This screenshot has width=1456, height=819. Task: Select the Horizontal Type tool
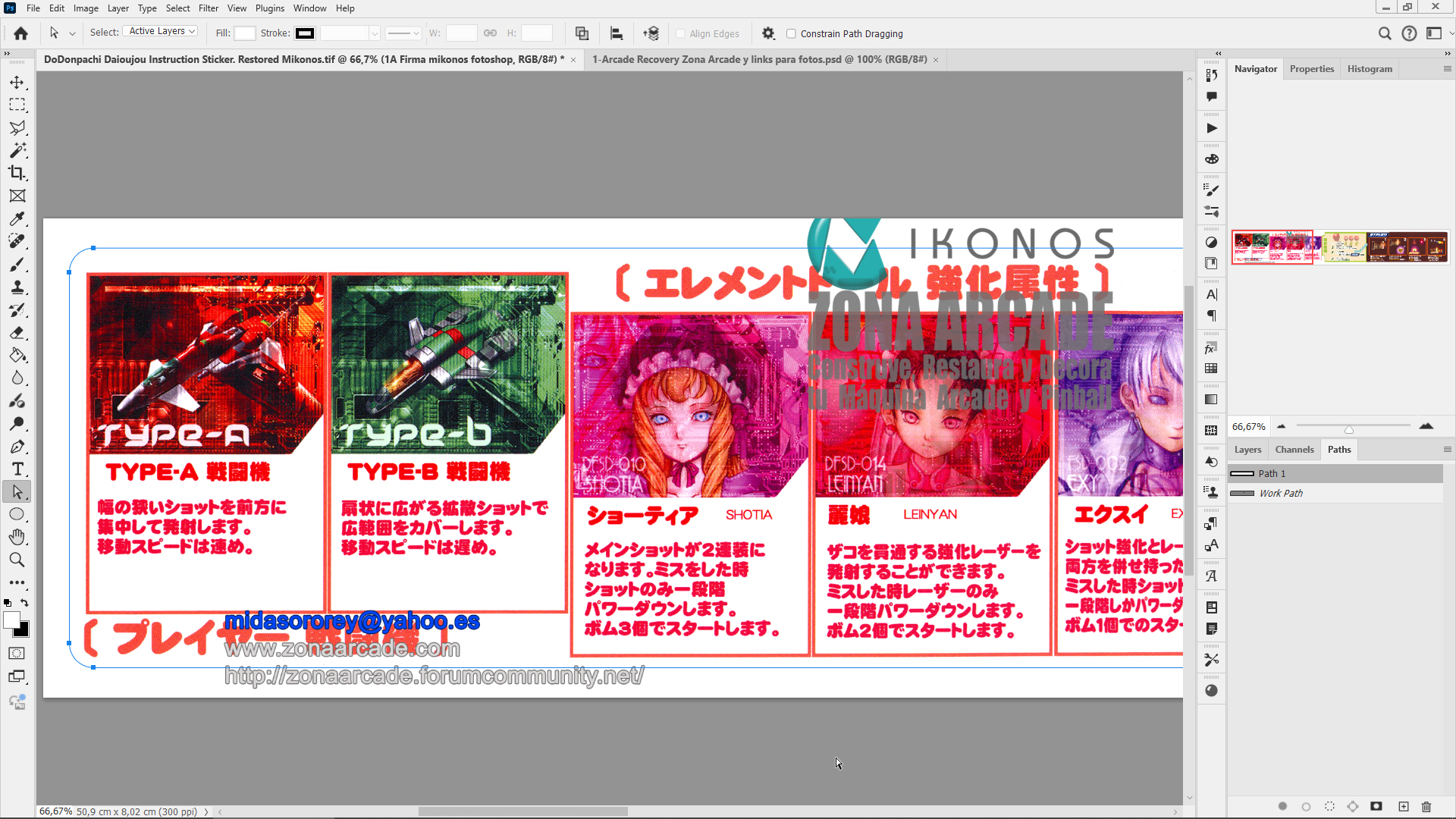(17, 469)
